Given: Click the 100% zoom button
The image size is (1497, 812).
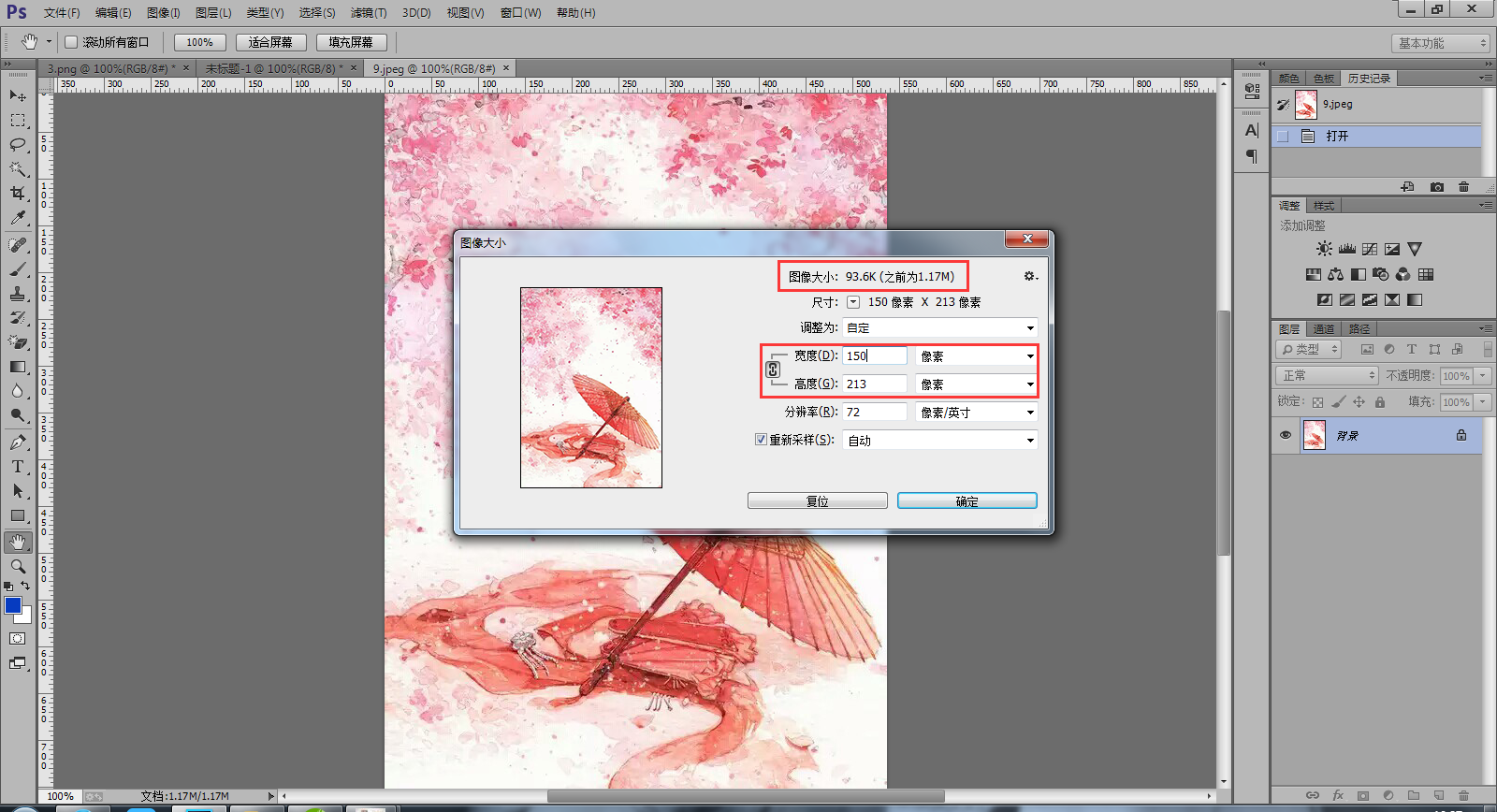Looking at the screenshot, I should pyautogui.click(x=199, y=42).
